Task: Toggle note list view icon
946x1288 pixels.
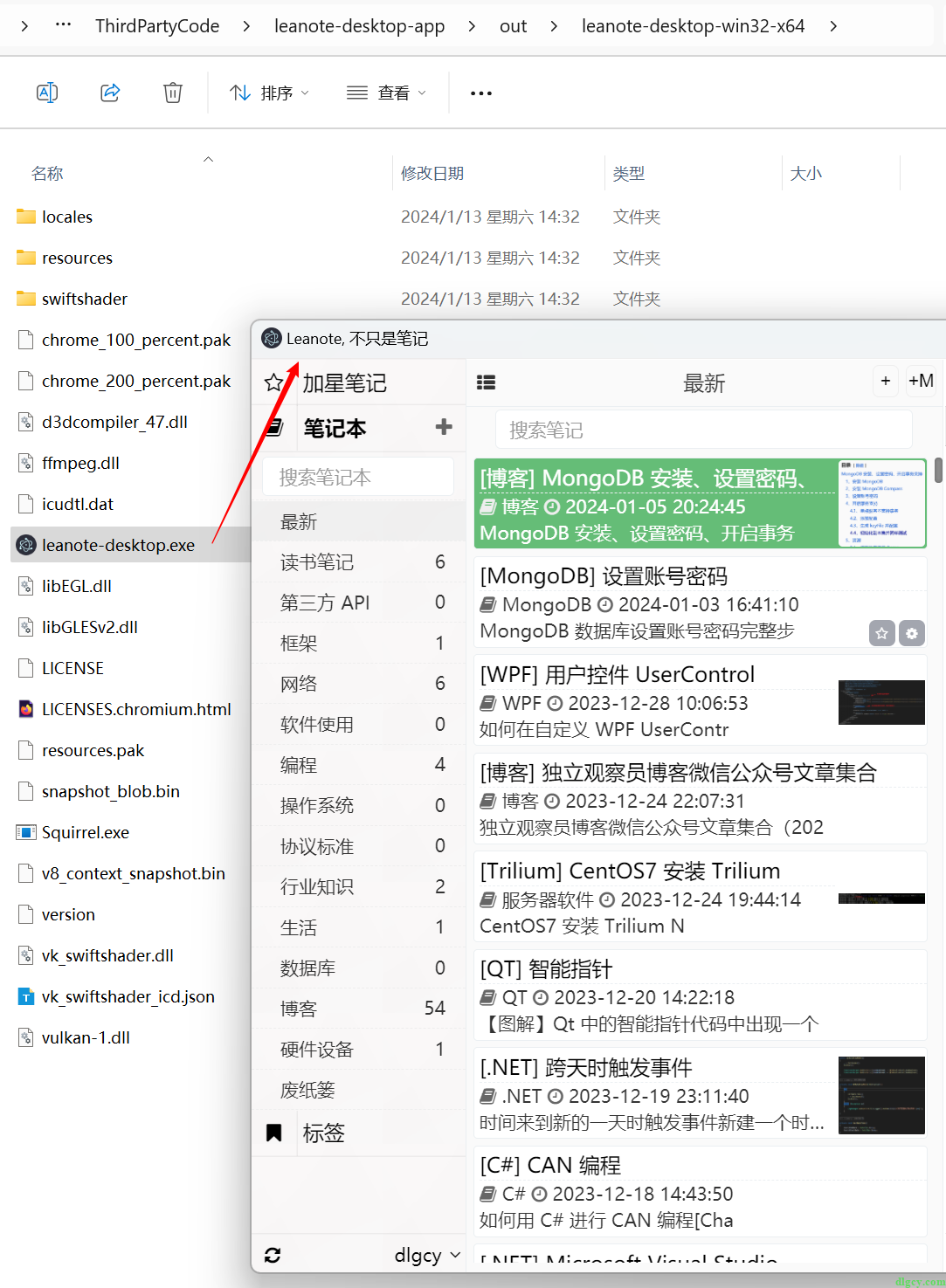Action: point(487,382)
